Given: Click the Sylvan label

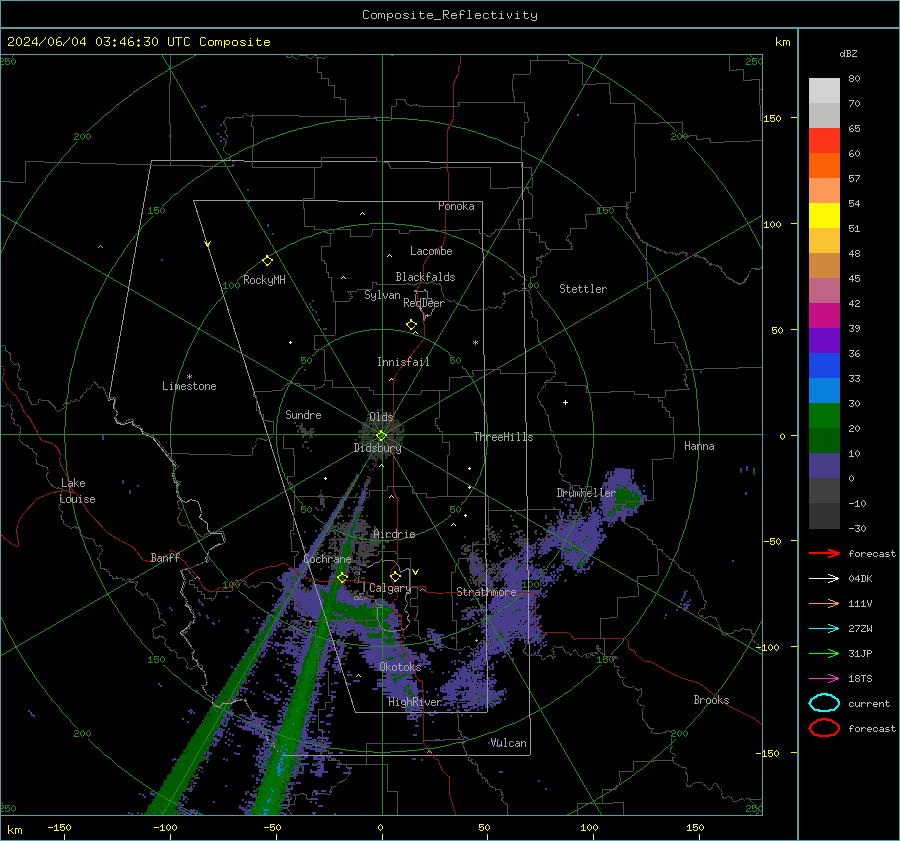Looking at the screenshot, I should pyautogui.click(x=382, y=295).
